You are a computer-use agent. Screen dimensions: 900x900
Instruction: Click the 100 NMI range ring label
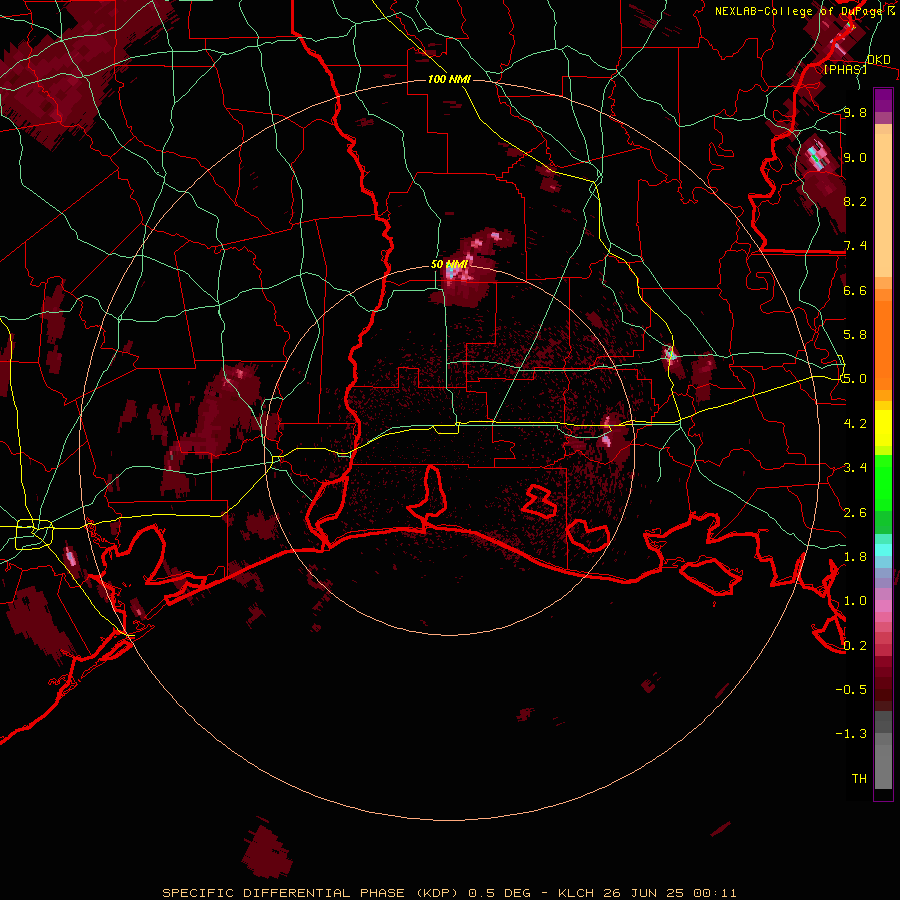click(x=449, y=79)
